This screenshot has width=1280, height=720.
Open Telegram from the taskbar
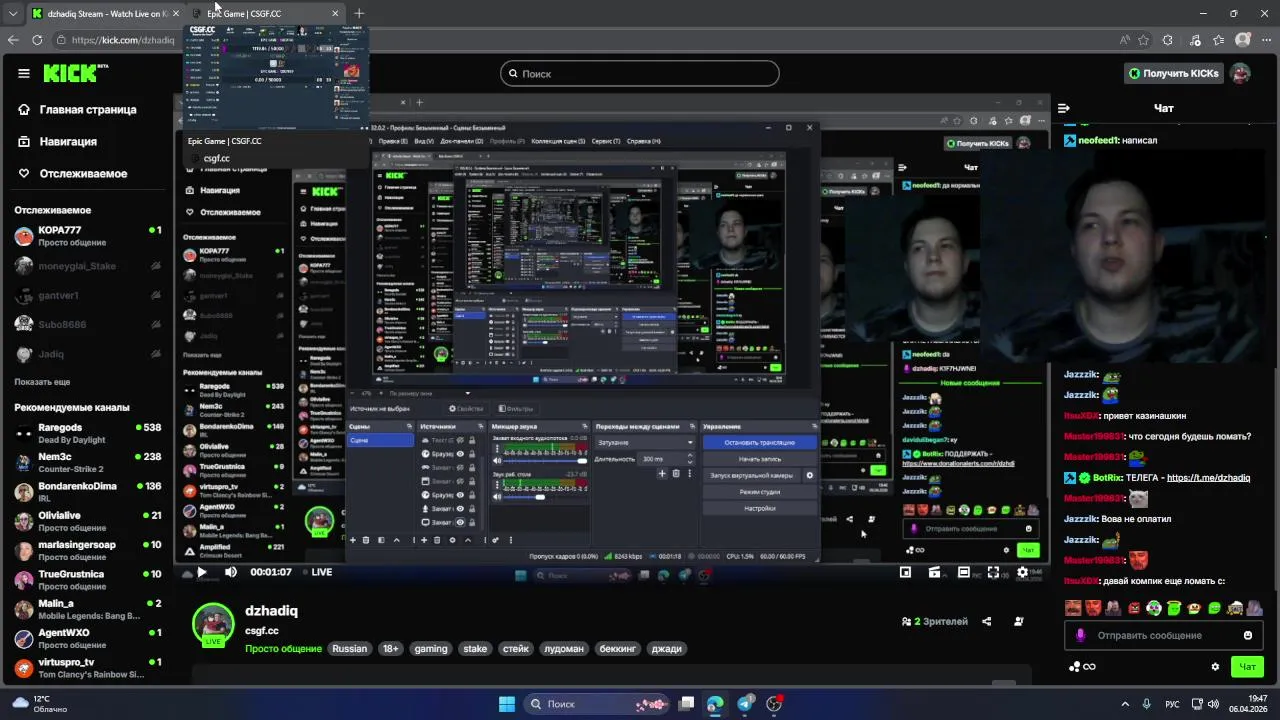745,704
